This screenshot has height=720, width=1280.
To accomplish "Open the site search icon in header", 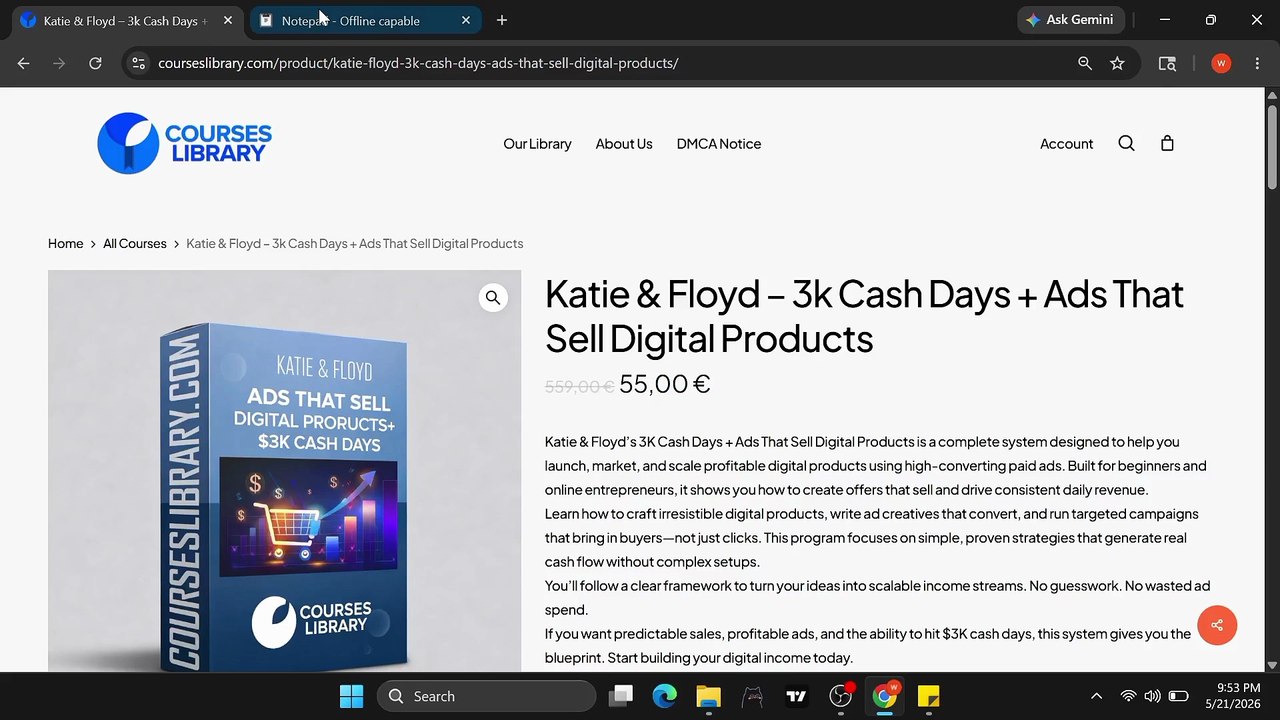I will click(1126, 143).
